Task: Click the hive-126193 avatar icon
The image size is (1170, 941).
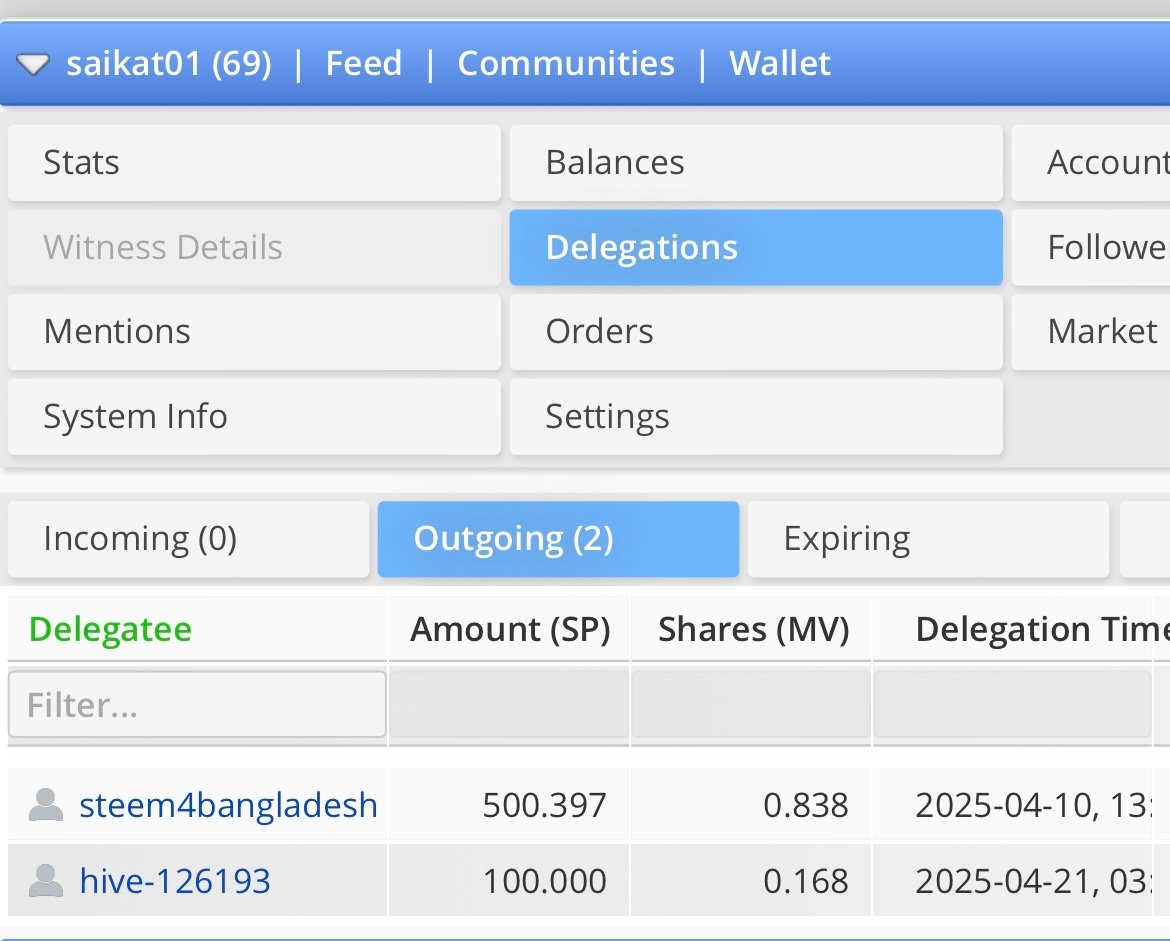Action: 46,881
